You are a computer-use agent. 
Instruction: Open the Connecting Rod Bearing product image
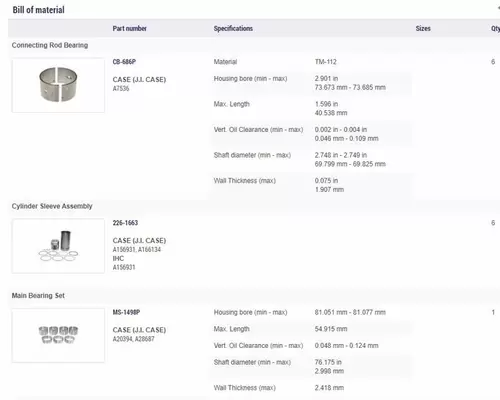[58, 85]
